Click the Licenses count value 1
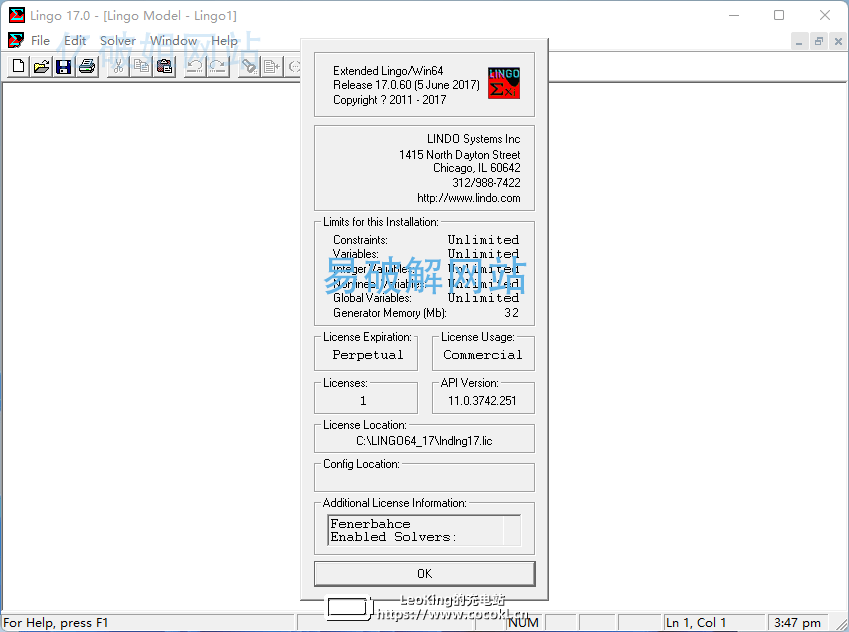Viewport: 849px width, 632px height. point(363,401)
